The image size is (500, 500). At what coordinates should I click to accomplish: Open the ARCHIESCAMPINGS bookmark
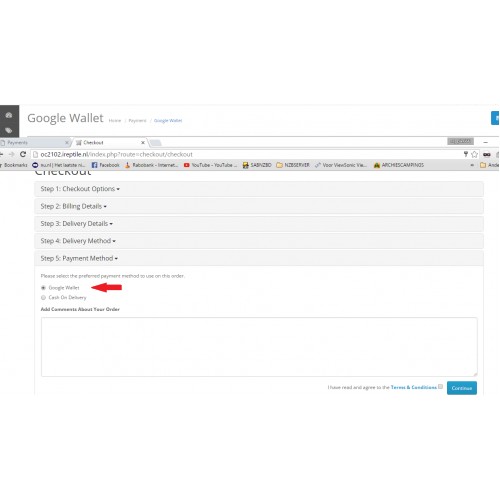pyautogui.click(x=399, y=165)
